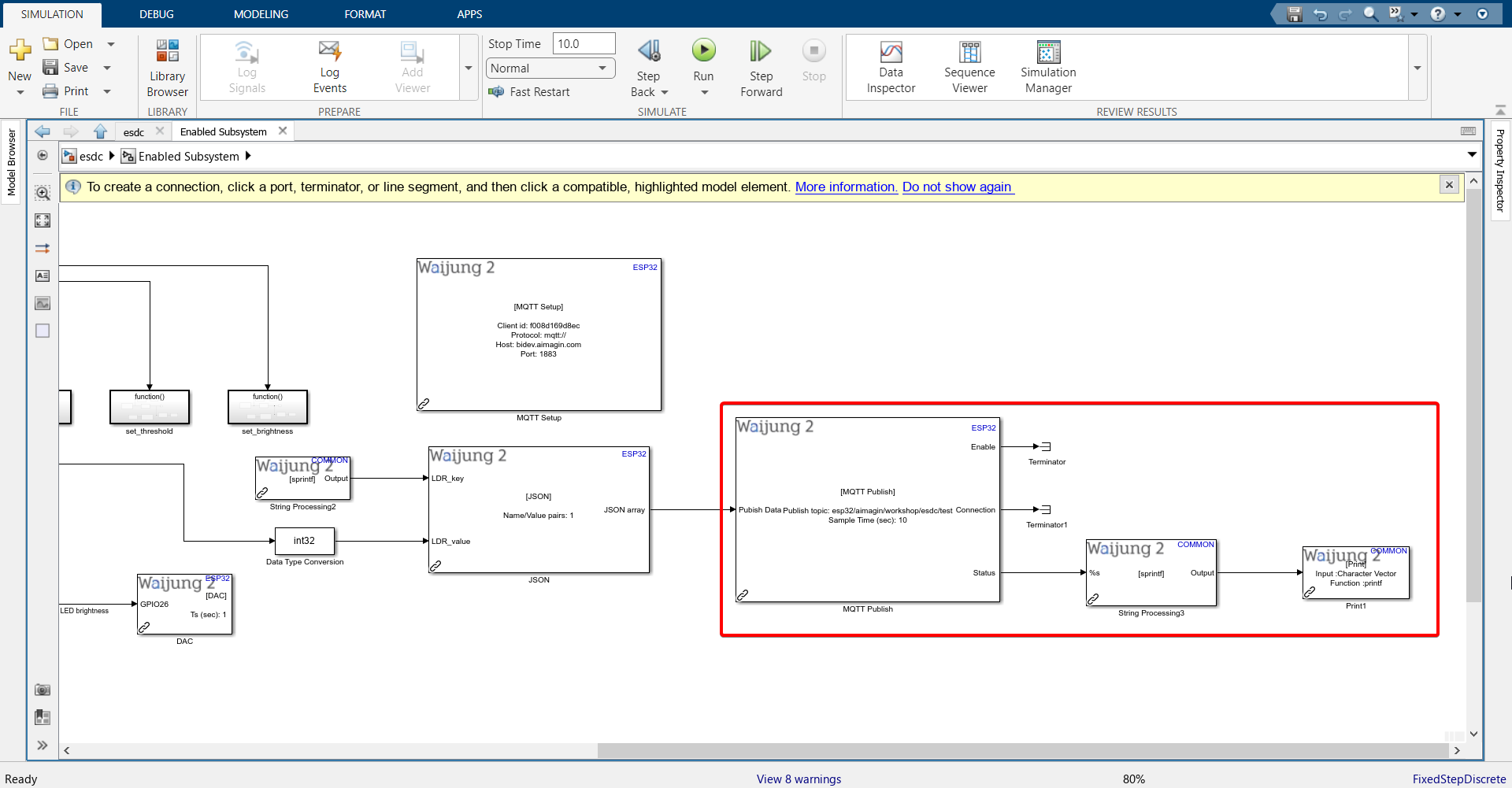This screenshot has width=1512, height=788.
Task: Dismiss the yellow info banner
Action: click(1449, 185)
